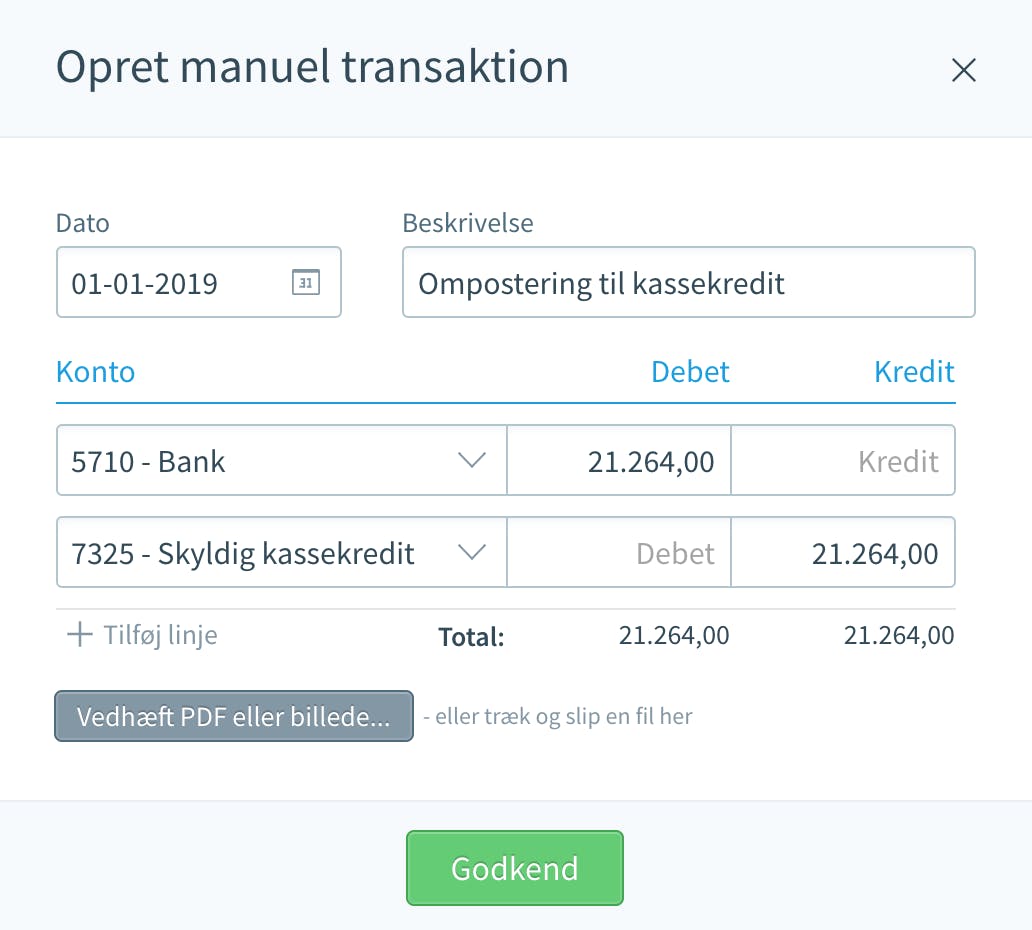Select the Debet amount for Bank row
The image size is (1032, 930).
coord(619,460)
